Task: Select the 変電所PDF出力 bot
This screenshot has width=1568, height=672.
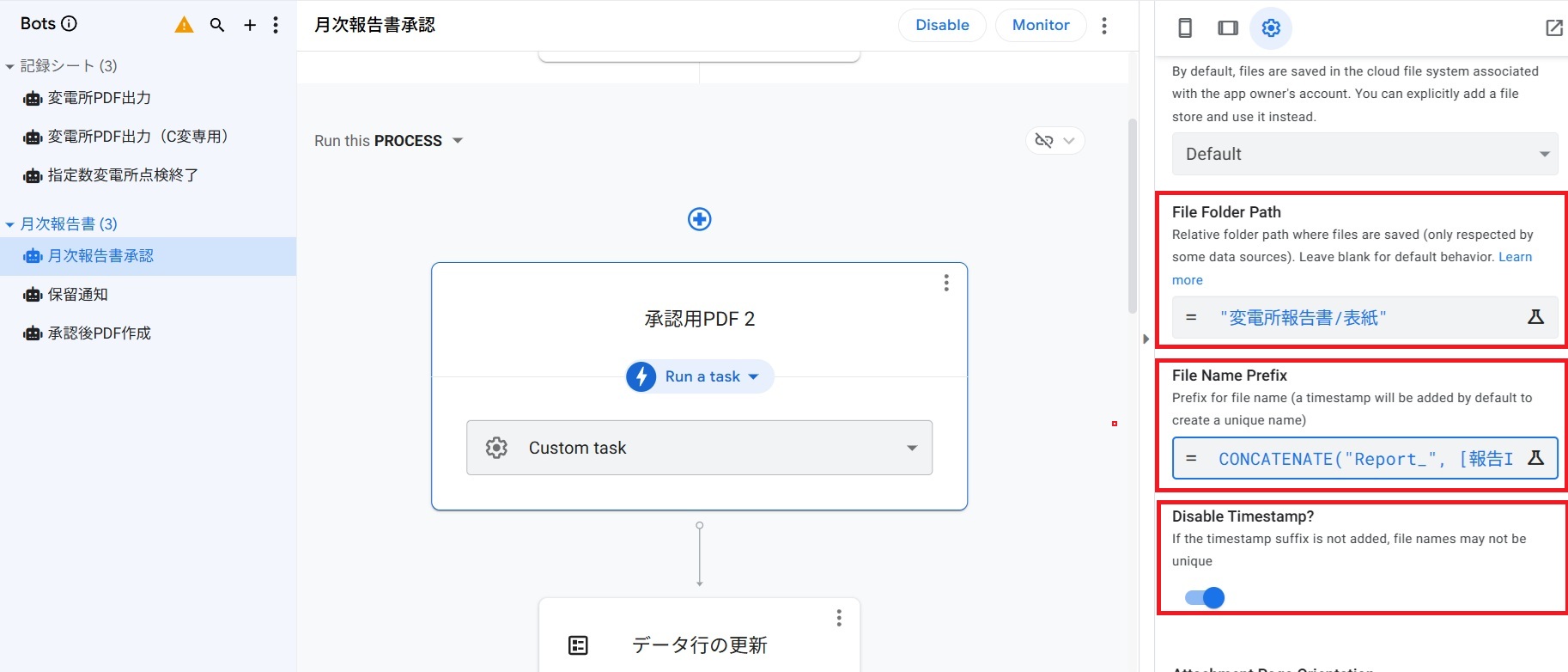Action: click(x=99, y=98)
